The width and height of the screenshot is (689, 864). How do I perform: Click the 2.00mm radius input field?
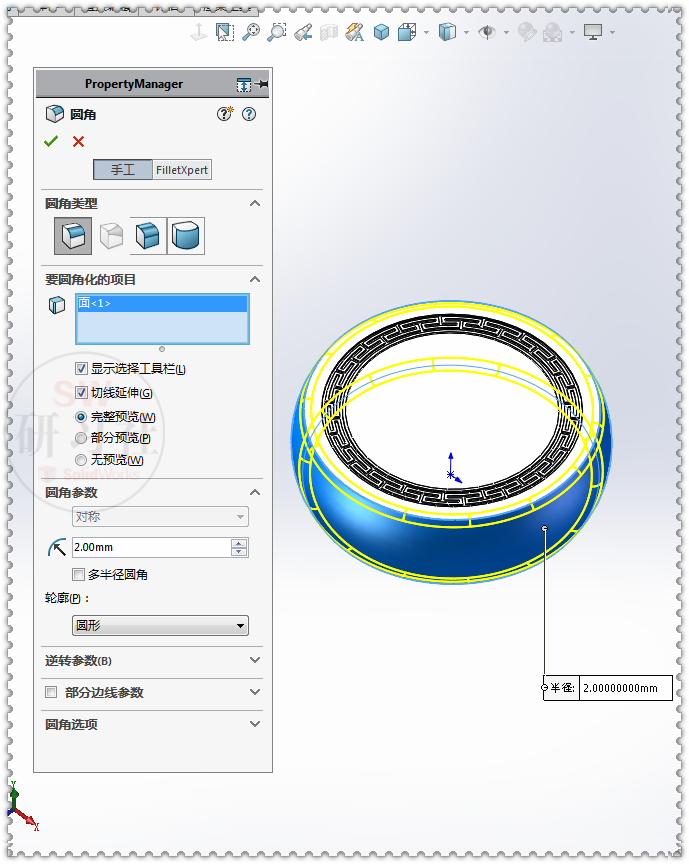click(x=152, y=547)
